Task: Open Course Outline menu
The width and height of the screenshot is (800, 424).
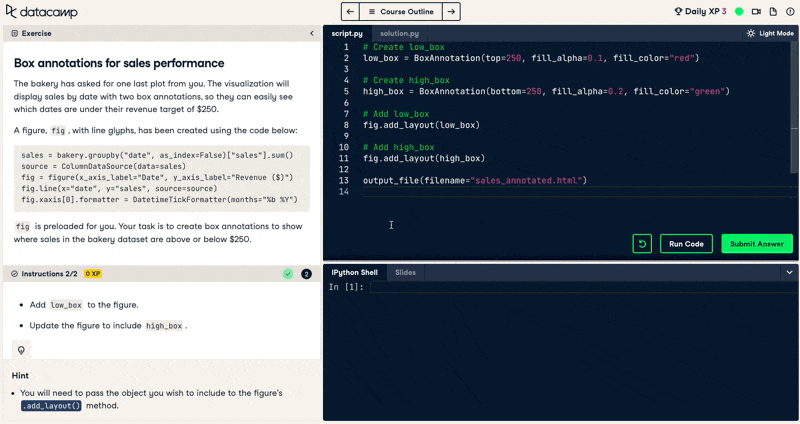Action: 401,12
